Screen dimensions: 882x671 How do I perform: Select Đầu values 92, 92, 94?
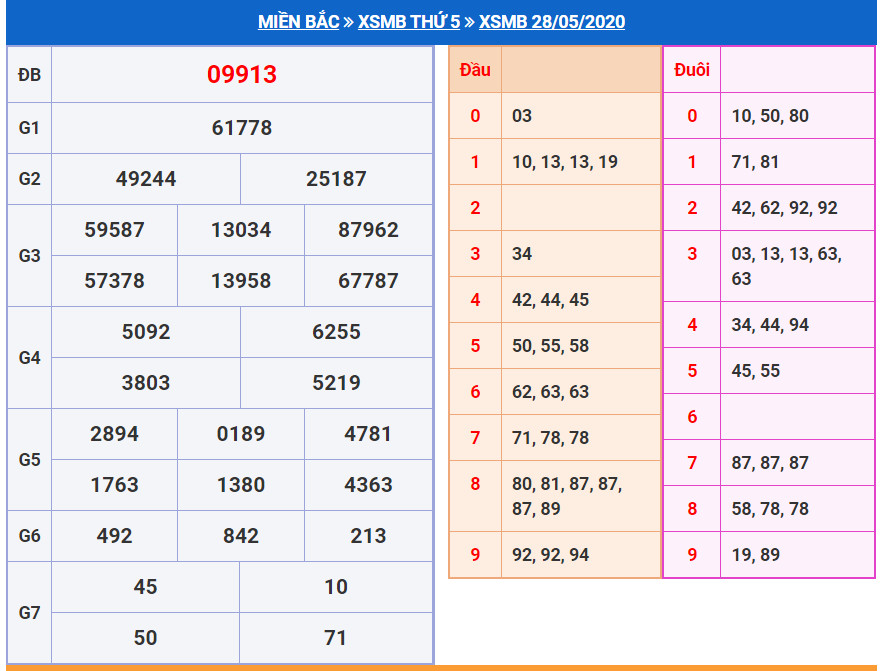pos(551,555)
